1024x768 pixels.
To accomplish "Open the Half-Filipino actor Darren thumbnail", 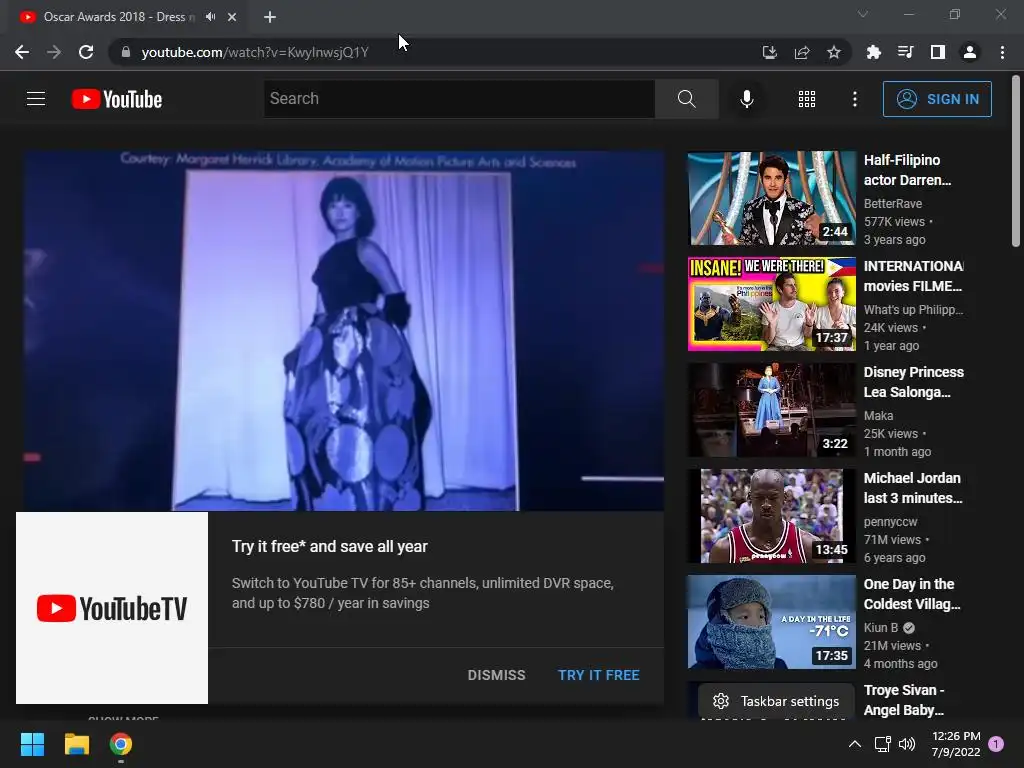I will tap(771, 198).
